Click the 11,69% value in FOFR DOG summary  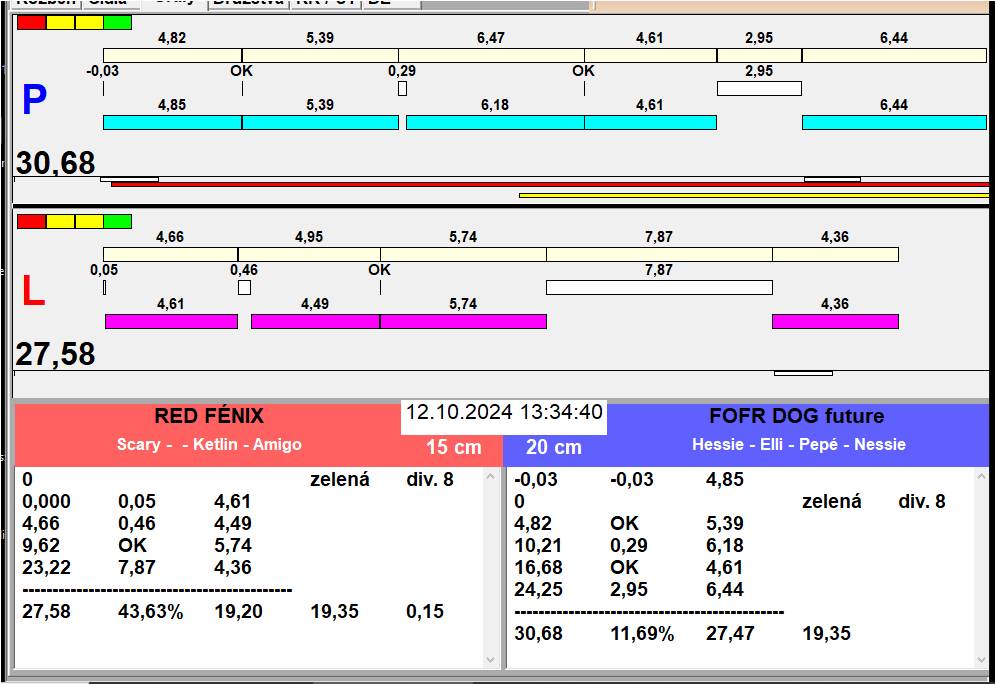(x=642, y=633)
